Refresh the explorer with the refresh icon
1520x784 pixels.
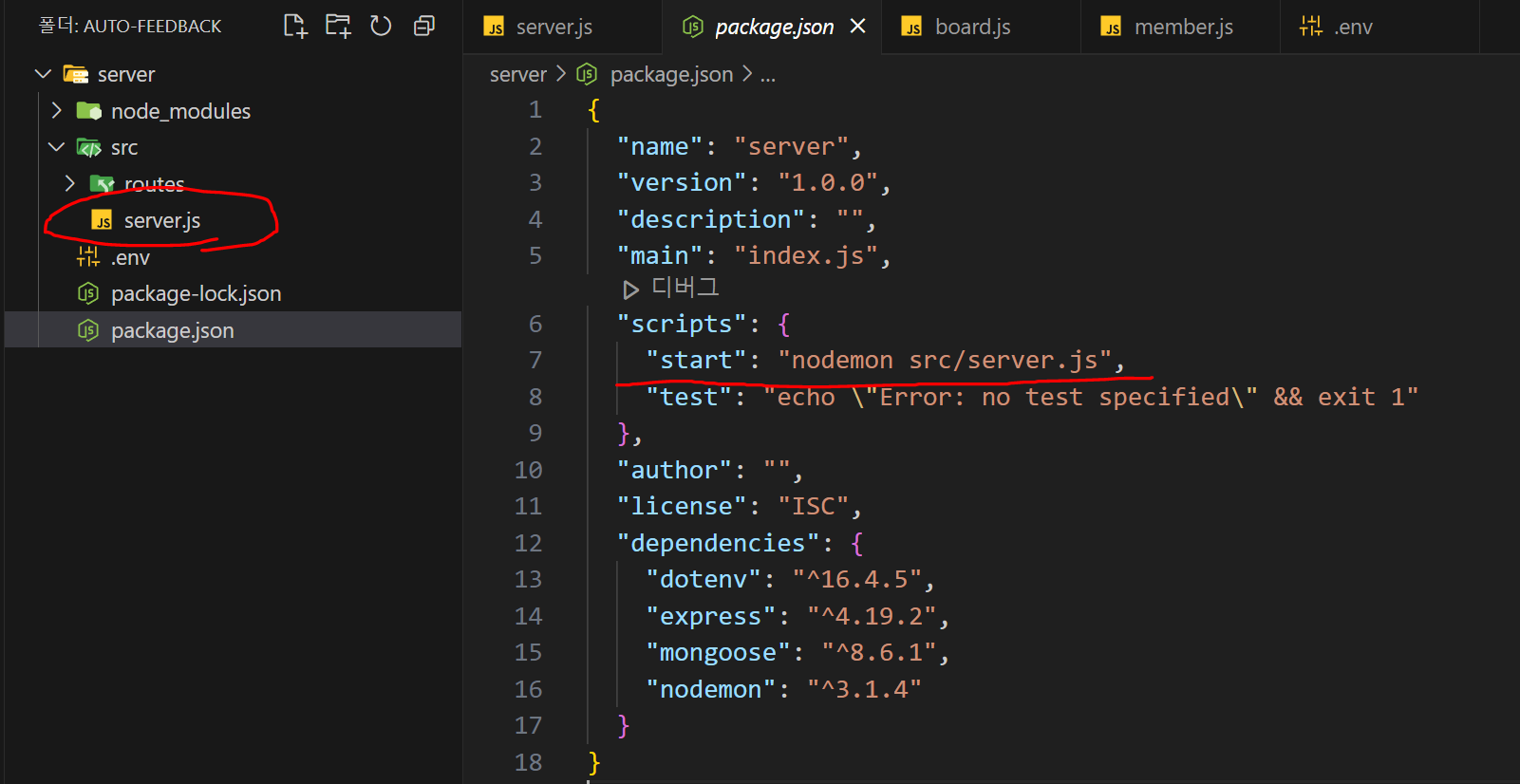click(381, 26)
